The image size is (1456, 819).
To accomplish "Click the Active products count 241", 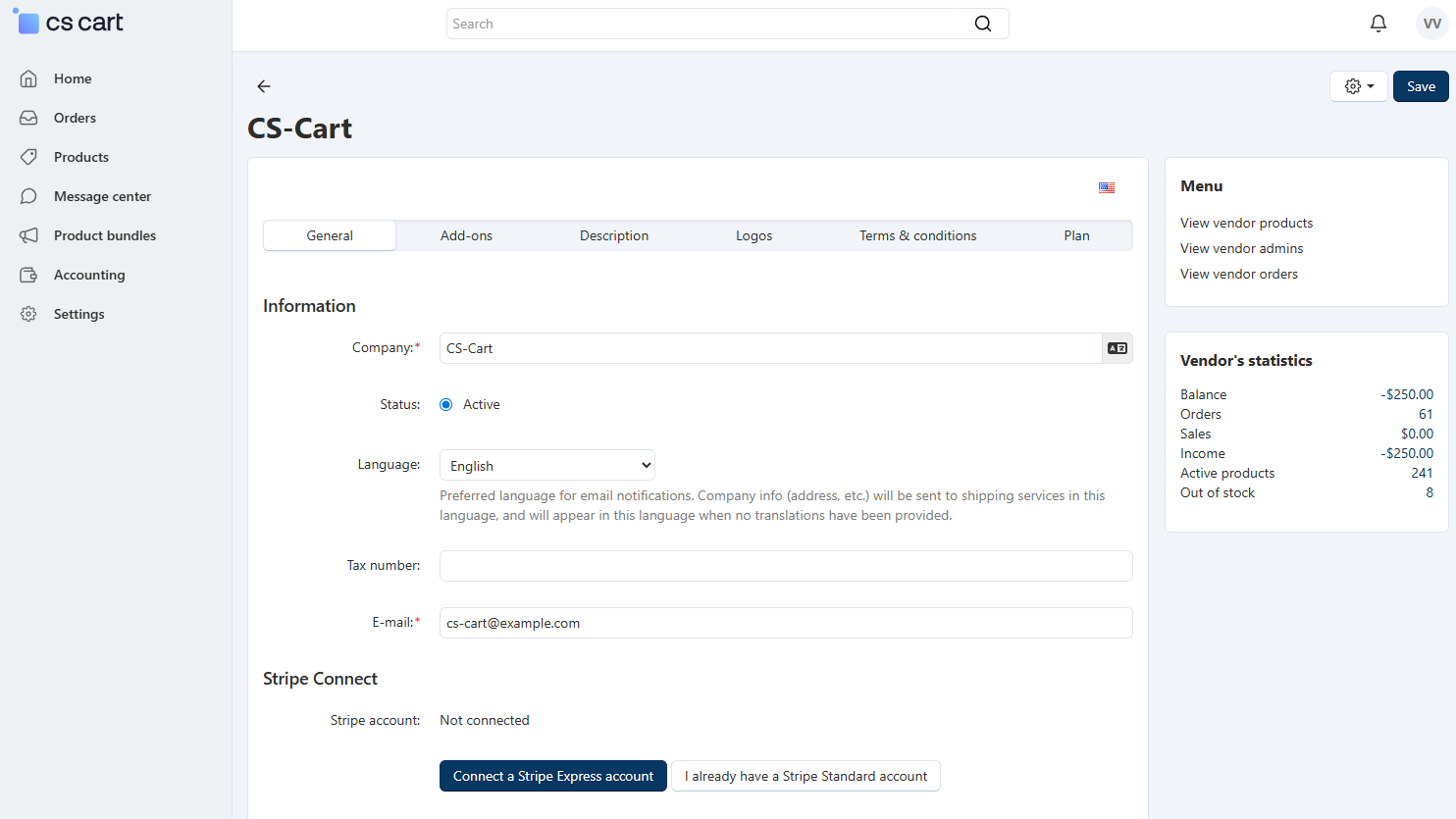I will [1422, 473].
